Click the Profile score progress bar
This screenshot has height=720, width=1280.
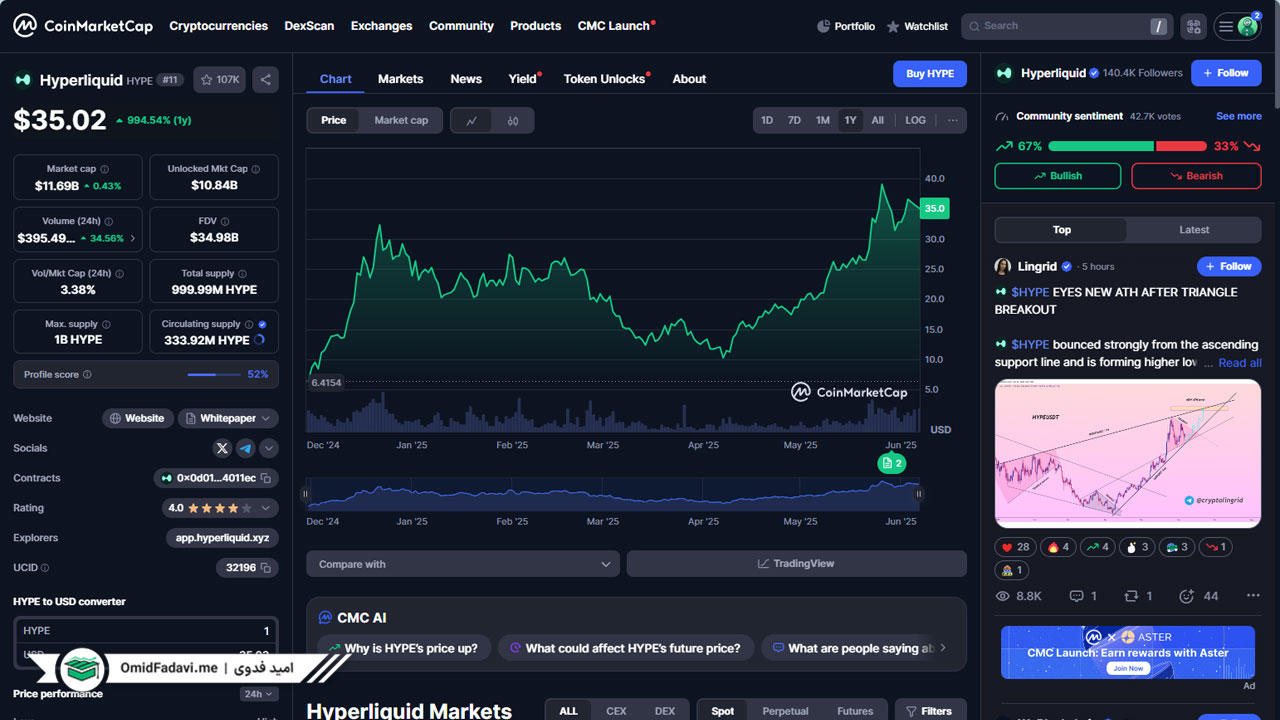pyautogui.click(x=215, y=375)
